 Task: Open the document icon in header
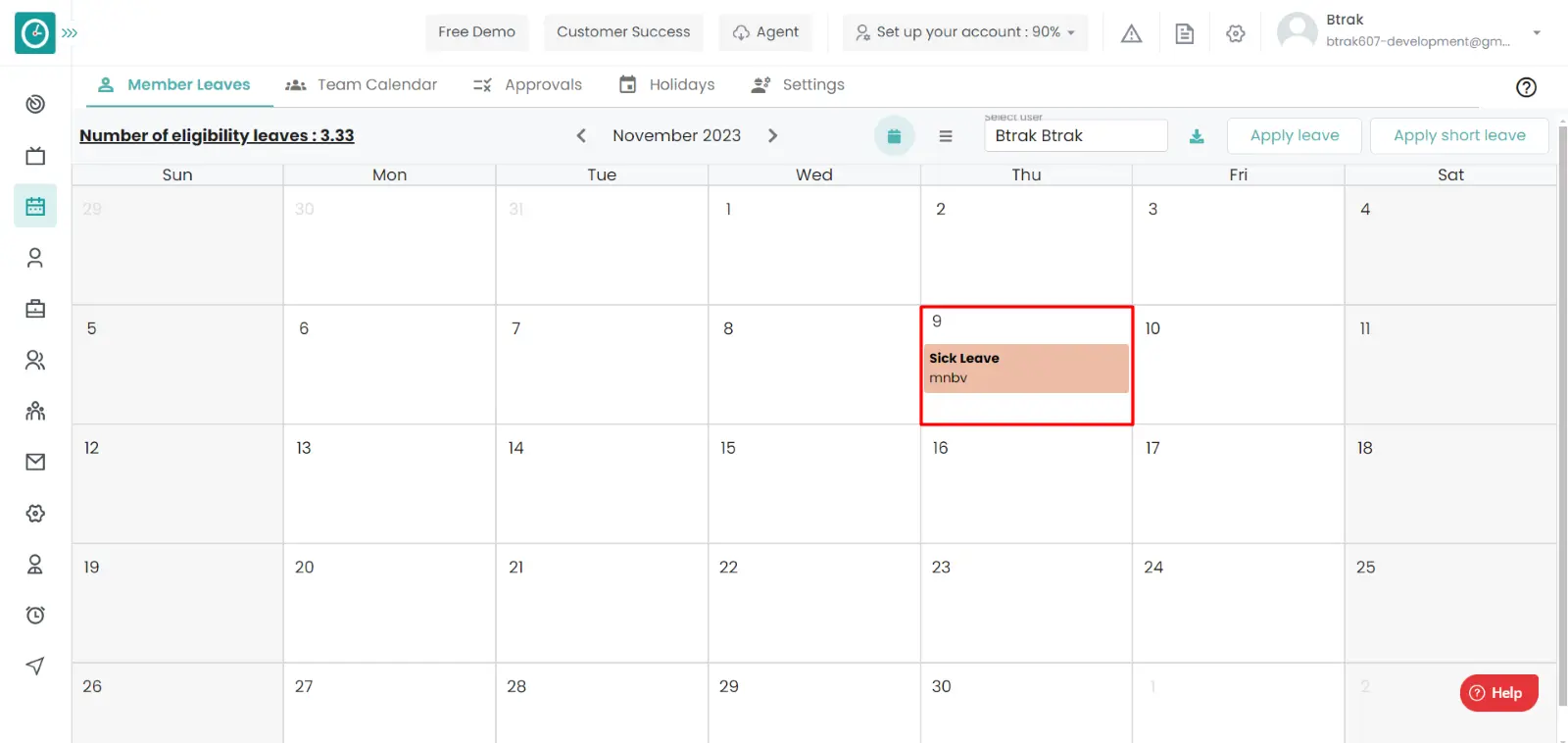click(1184, 33)
